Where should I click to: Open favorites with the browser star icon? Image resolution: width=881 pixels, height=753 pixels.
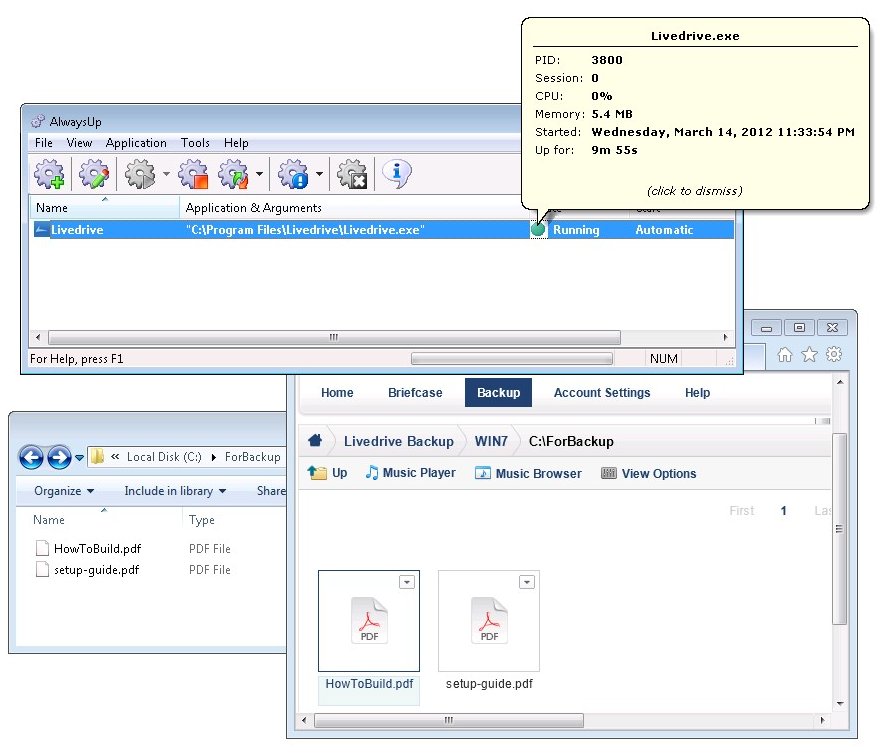(x=809, y=355)
